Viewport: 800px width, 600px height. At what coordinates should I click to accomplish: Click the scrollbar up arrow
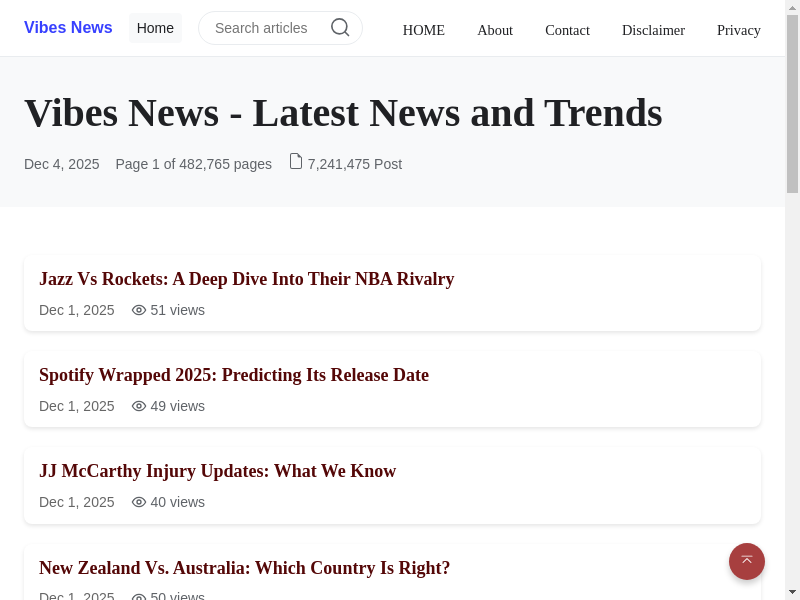(x=792, y=7)
